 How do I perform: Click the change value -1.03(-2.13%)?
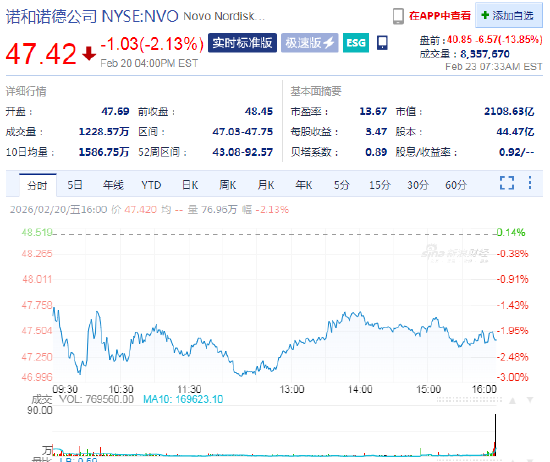pos(152,44)
